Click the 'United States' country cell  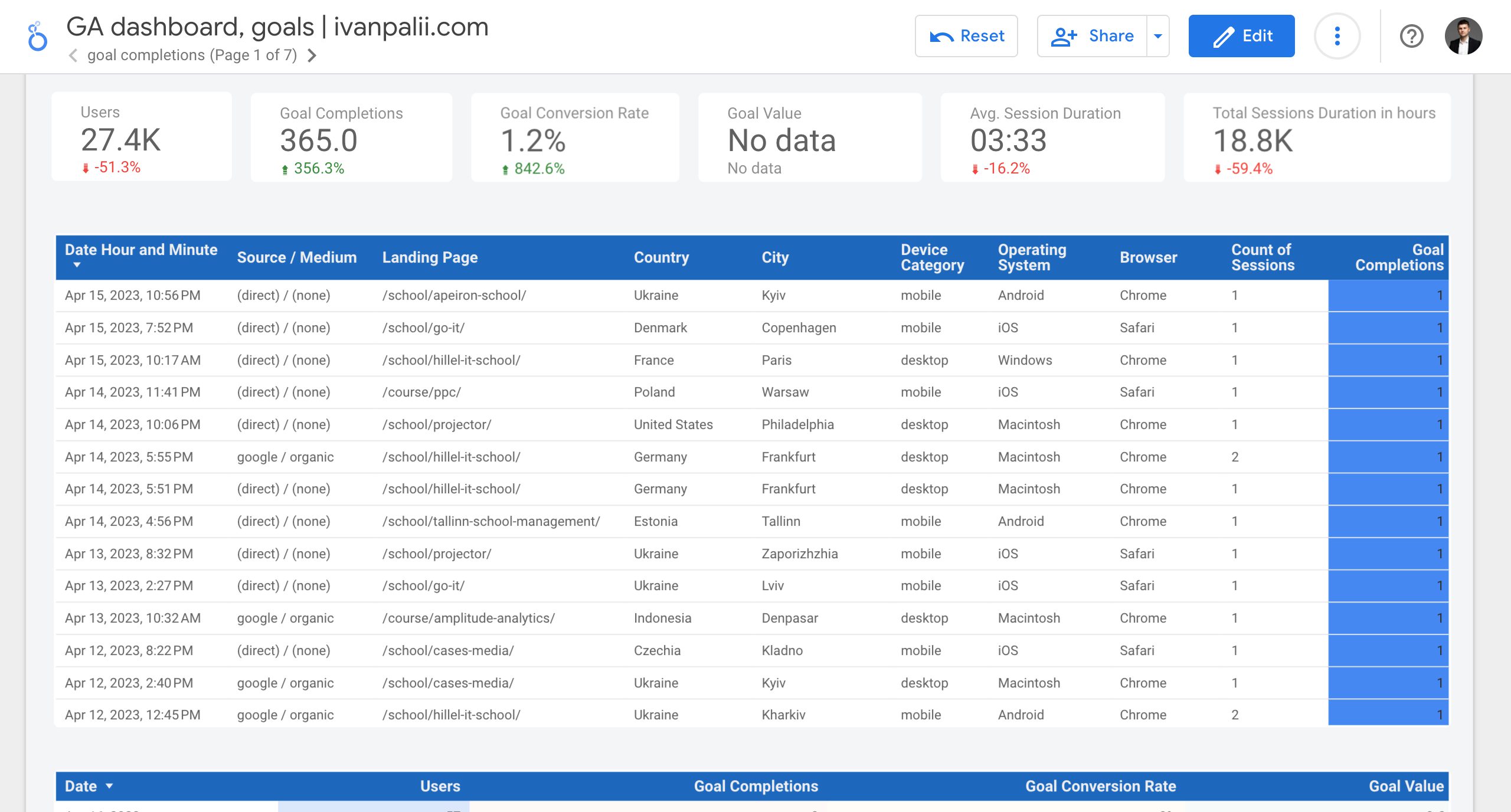[673, 424]
